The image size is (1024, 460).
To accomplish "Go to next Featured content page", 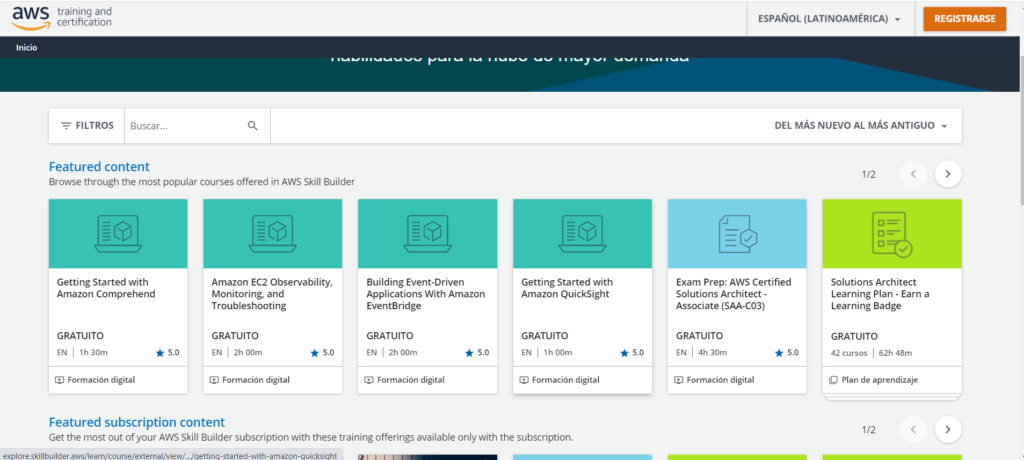I will 948,174.
